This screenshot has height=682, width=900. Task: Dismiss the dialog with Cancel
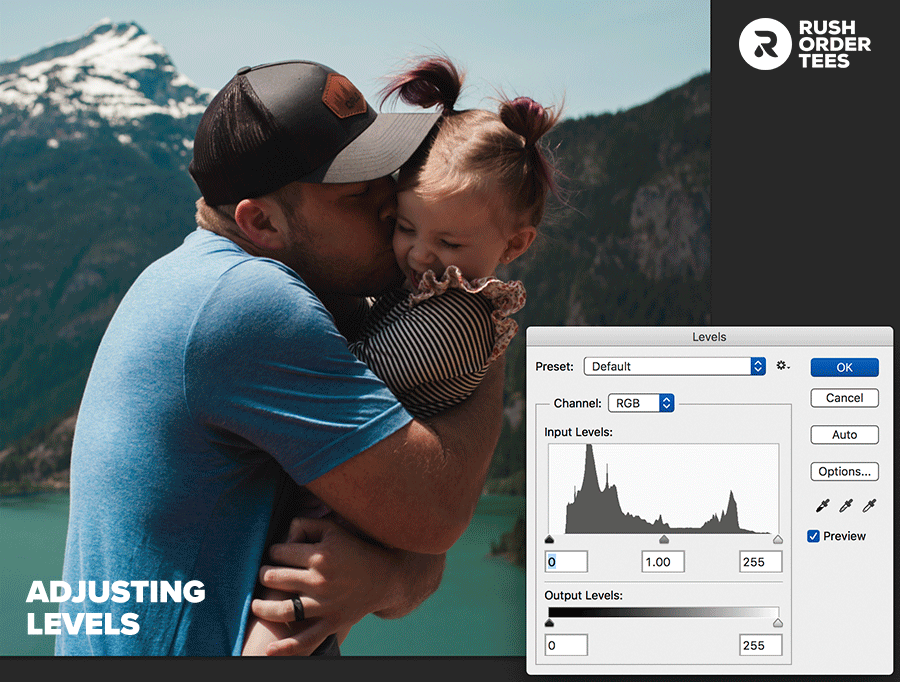tap(844, 398)
